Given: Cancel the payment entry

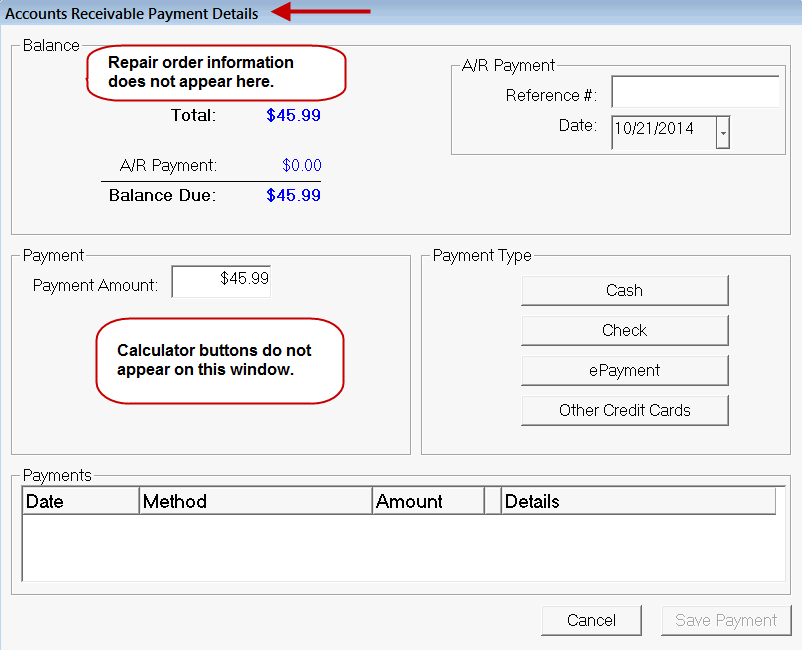Looking at the screenshot, I should (591, 620).
